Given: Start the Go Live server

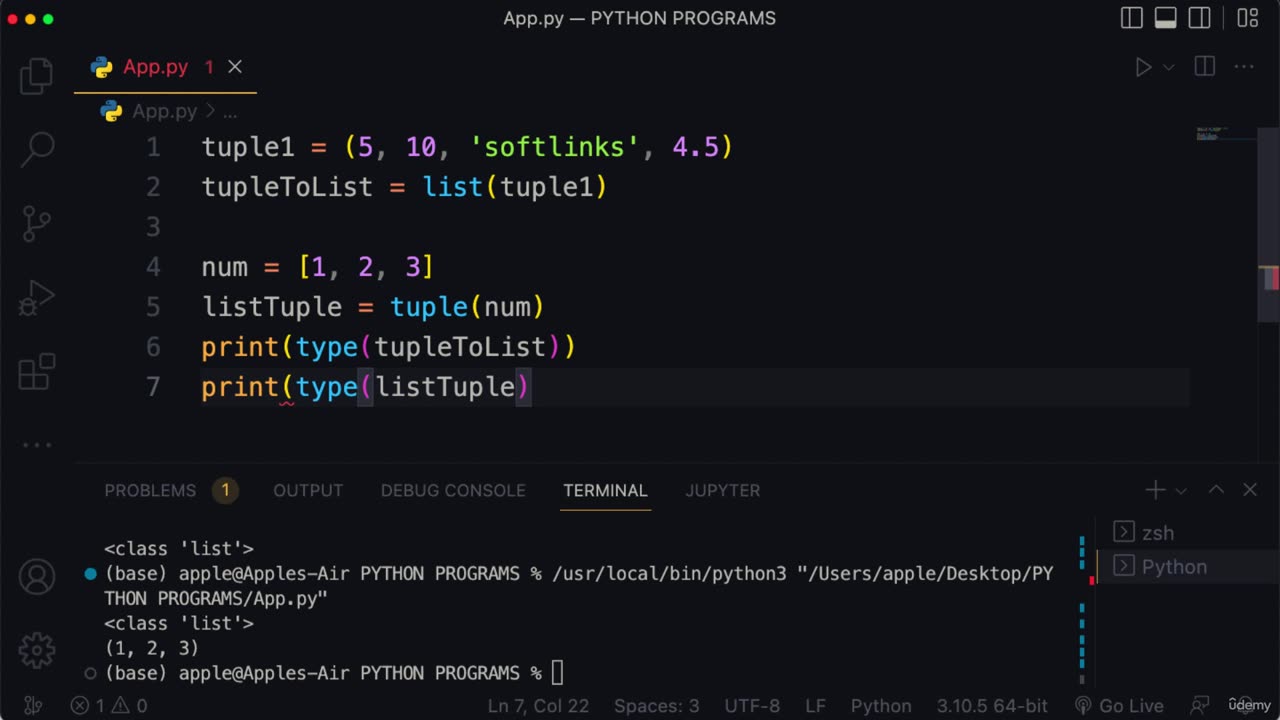Looking at the screenshot, I should pyautogui.click(x=1118, y=706).
